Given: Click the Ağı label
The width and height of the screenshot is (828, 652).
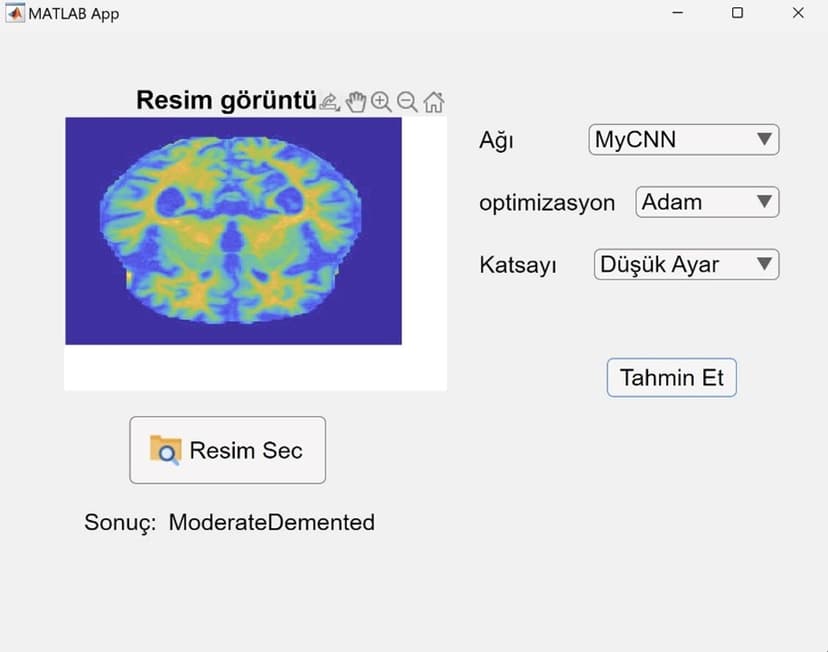Looking at the screenshot, I should pos(496,141).
